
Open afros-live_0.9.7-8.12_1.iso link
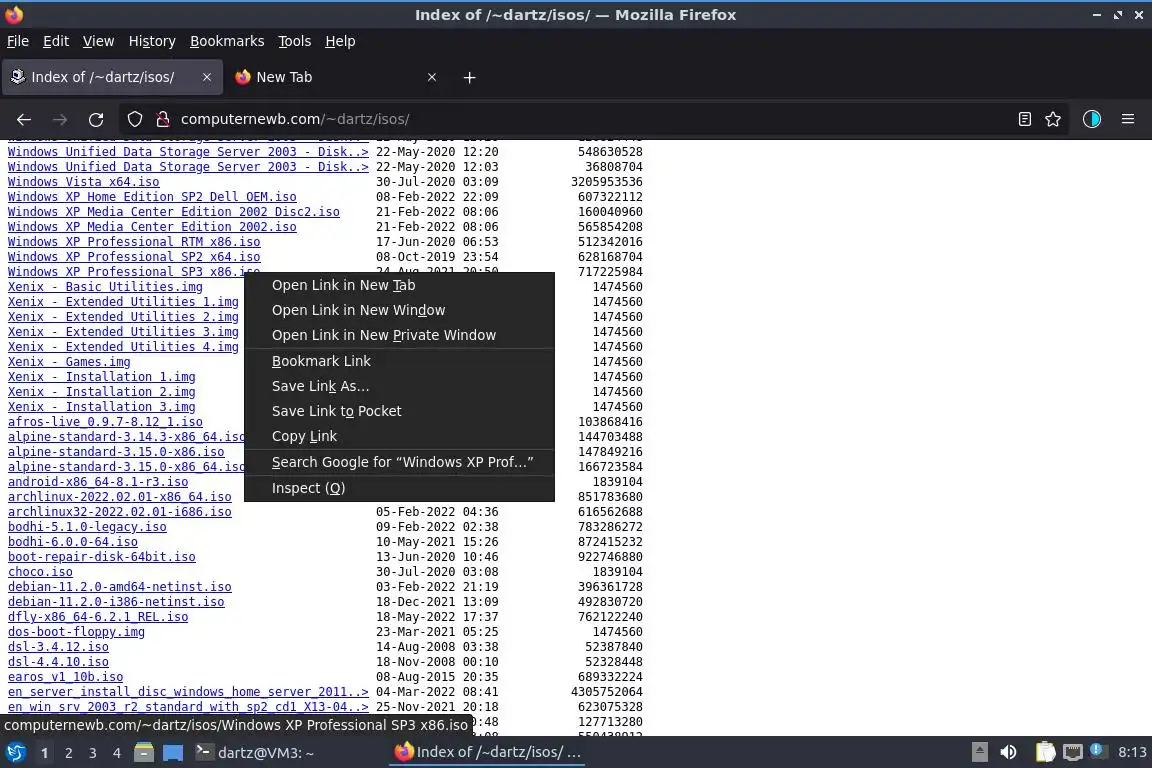(105, 422)
